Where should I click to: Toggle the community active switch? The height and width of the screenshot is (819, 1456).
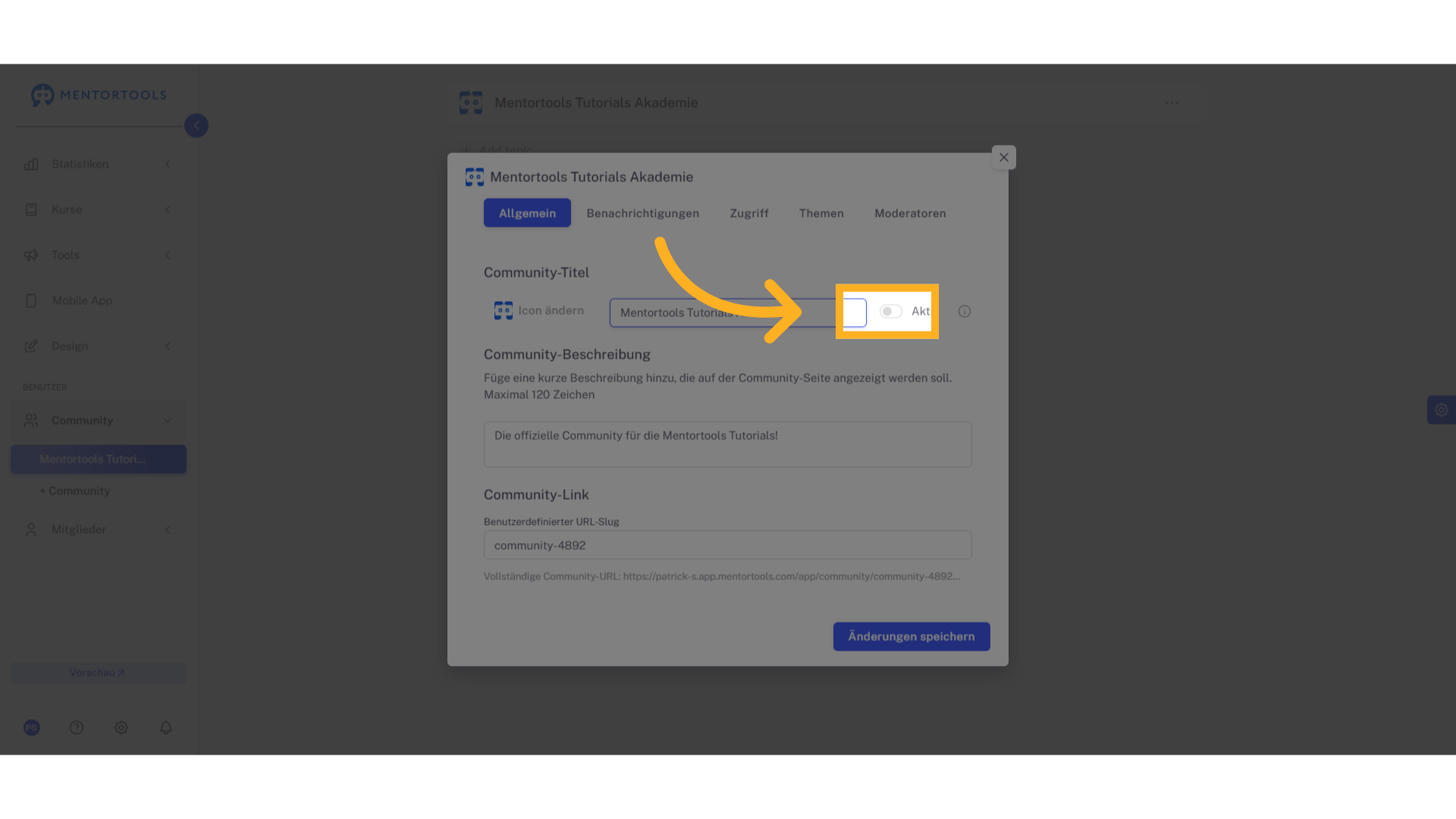pyautogui.click(x=890, y=312)
